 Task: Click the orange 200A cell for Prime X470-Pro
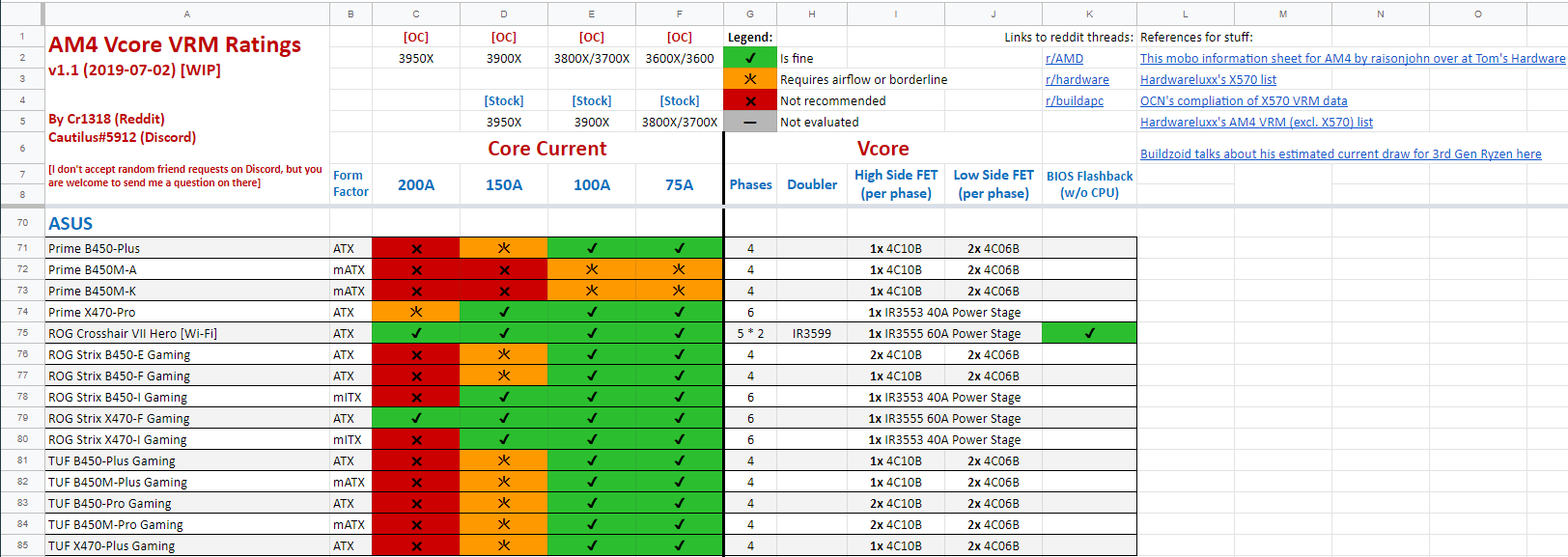pos(416,312)
